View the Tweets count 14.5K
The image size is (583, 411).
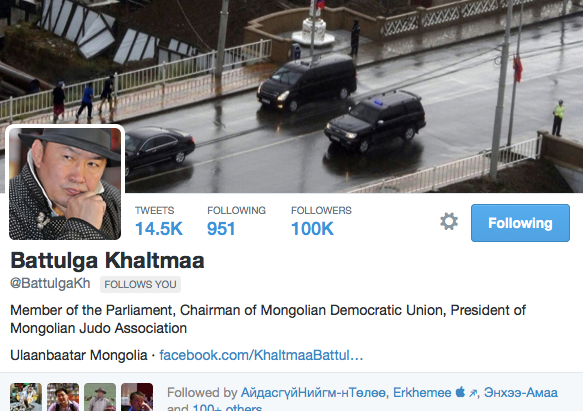[159, 222]
